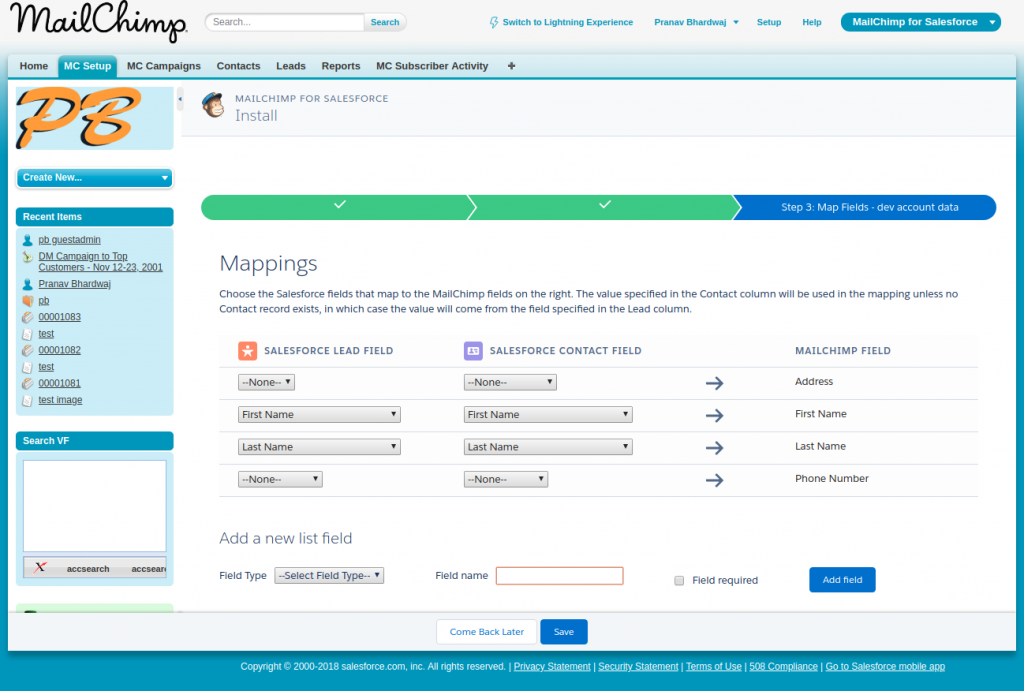The image size is (1024, 691).
Task: Open the Phone Number contact field dropdown
Action: coord(506,479)
